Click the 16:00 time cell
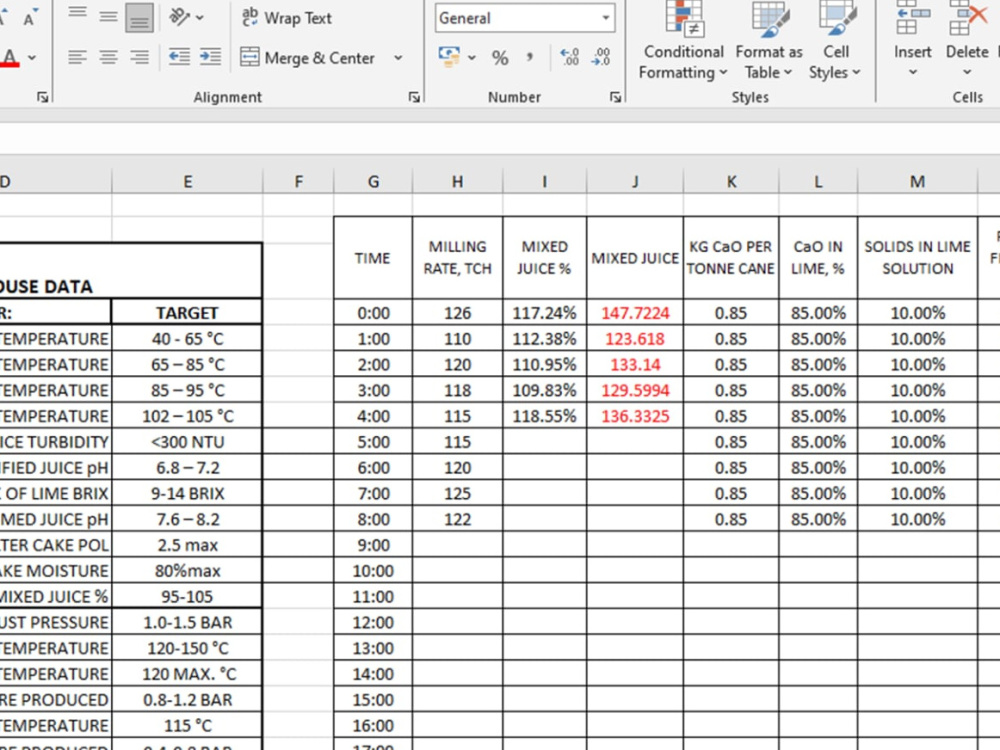1000x750 pixels. [x=373, y=726]
